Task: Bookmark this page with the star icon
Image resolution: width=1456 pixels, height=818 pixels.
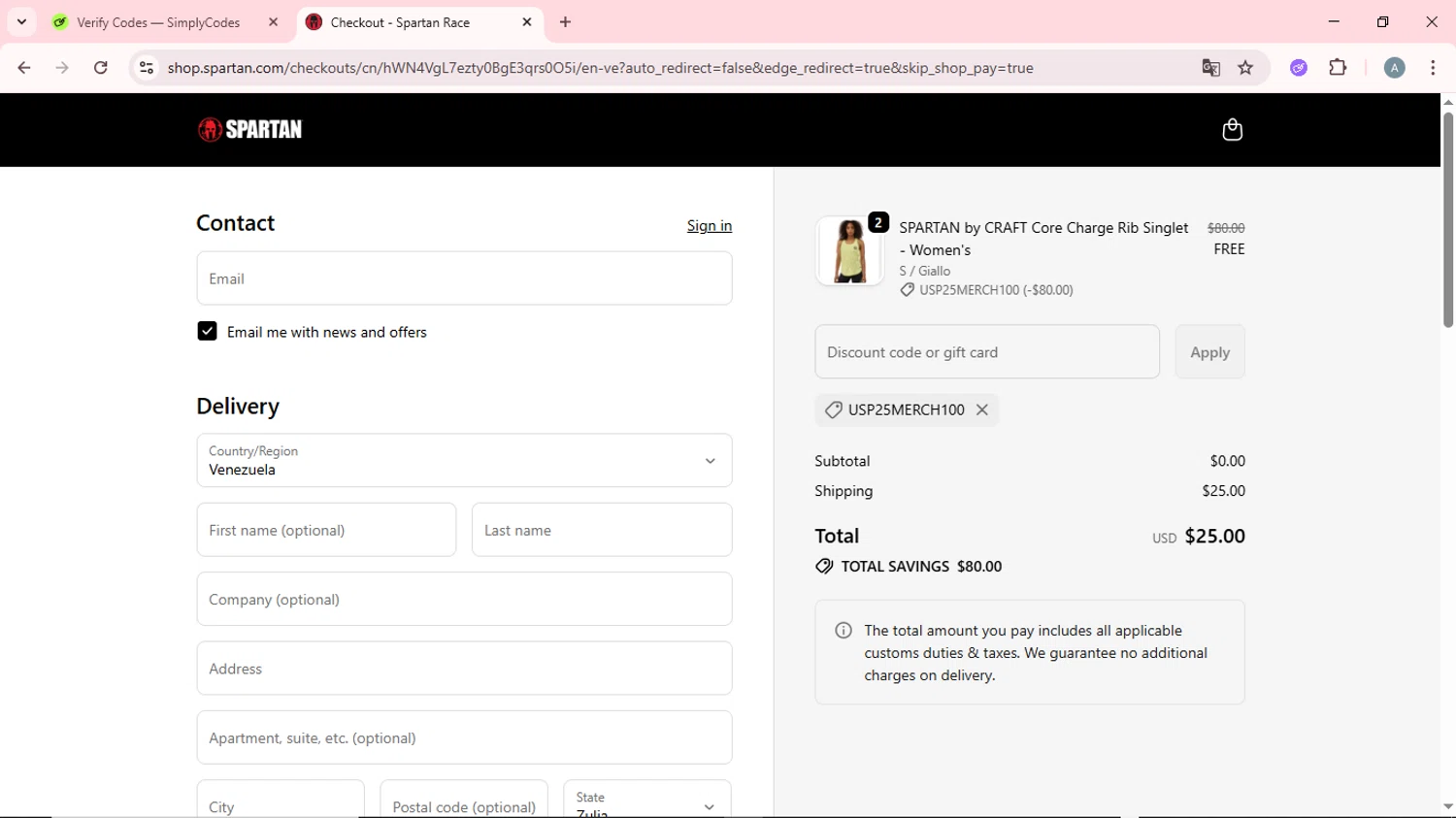Action: 1245,68
